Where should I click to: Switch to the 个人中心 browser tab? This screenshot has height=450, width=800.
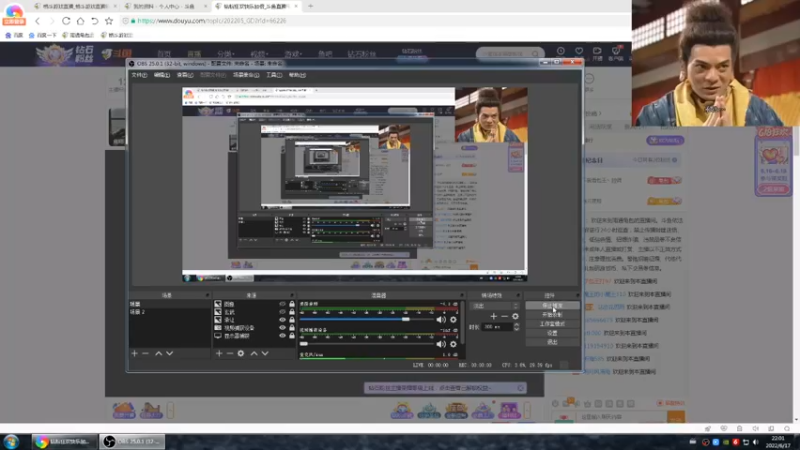[166, 6]
